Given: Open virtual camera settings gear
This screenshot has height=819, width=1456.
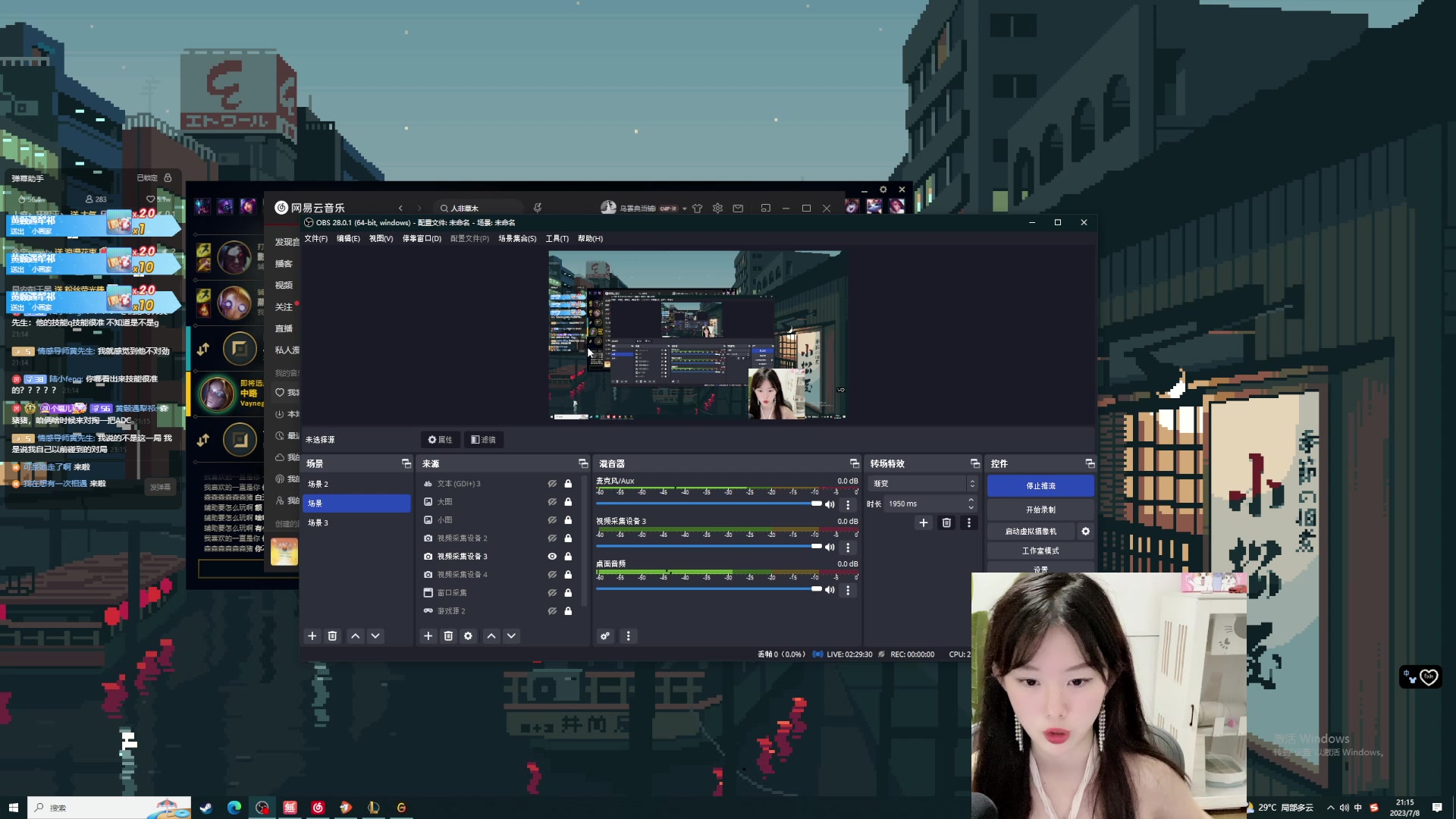Looking at the screenshot, I should [1085, 532].
